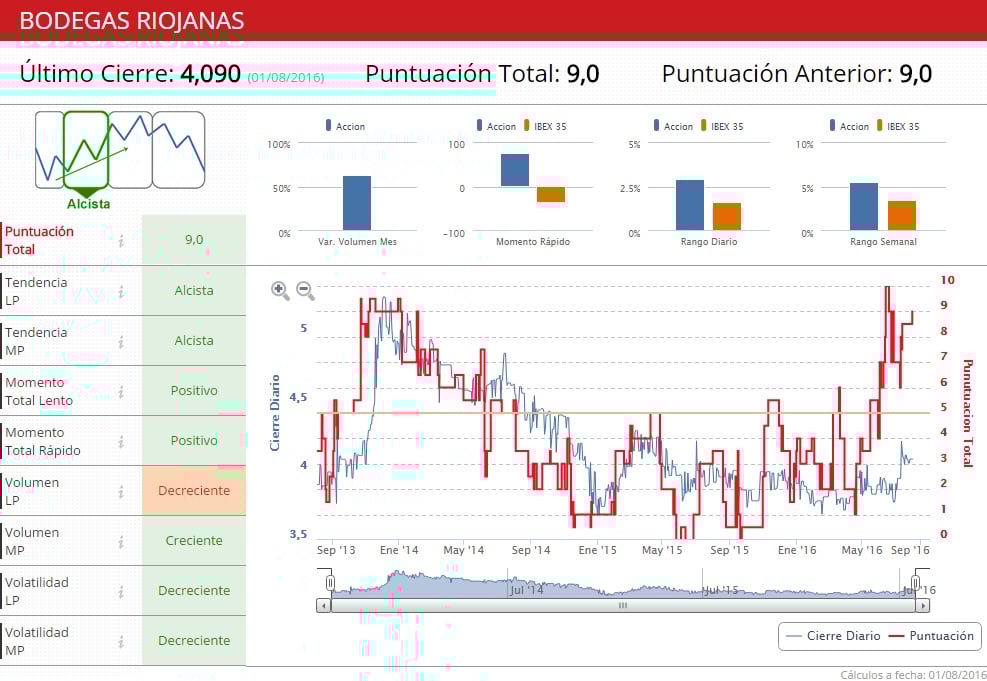The width and height of the screenshot is (987, 681).
Task: Toggle Accion legend in Rango Semanal chart
Action: pos(849,126)
